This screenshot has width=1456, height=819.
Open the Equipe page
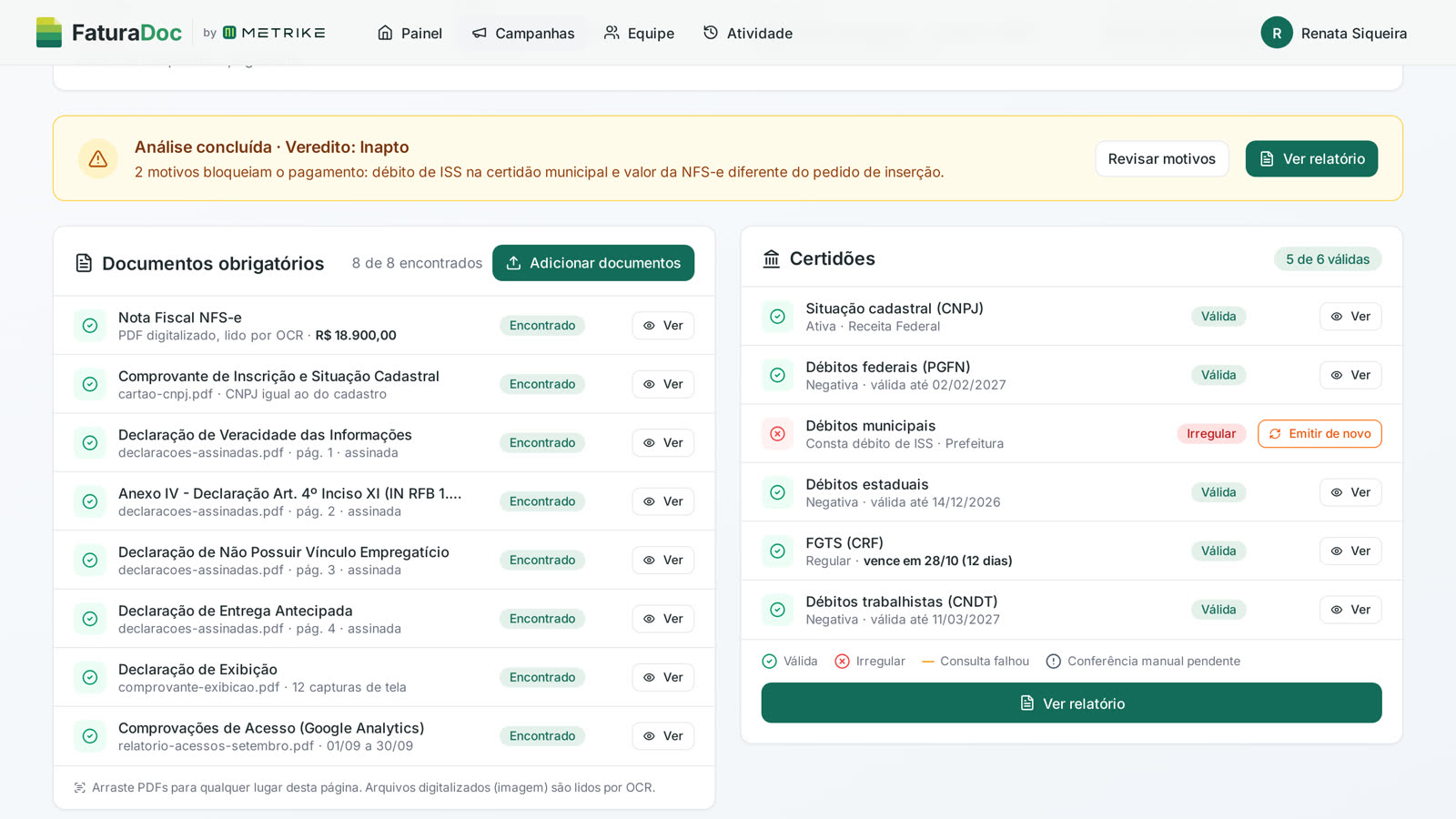tap(639, 33)
